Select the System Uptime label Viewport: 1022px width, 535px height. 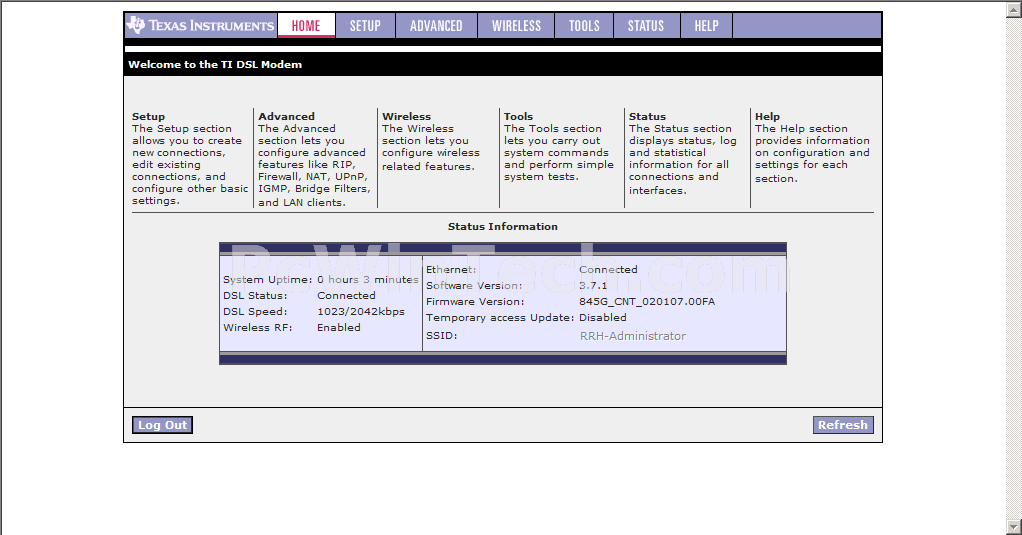click(268, 280)
